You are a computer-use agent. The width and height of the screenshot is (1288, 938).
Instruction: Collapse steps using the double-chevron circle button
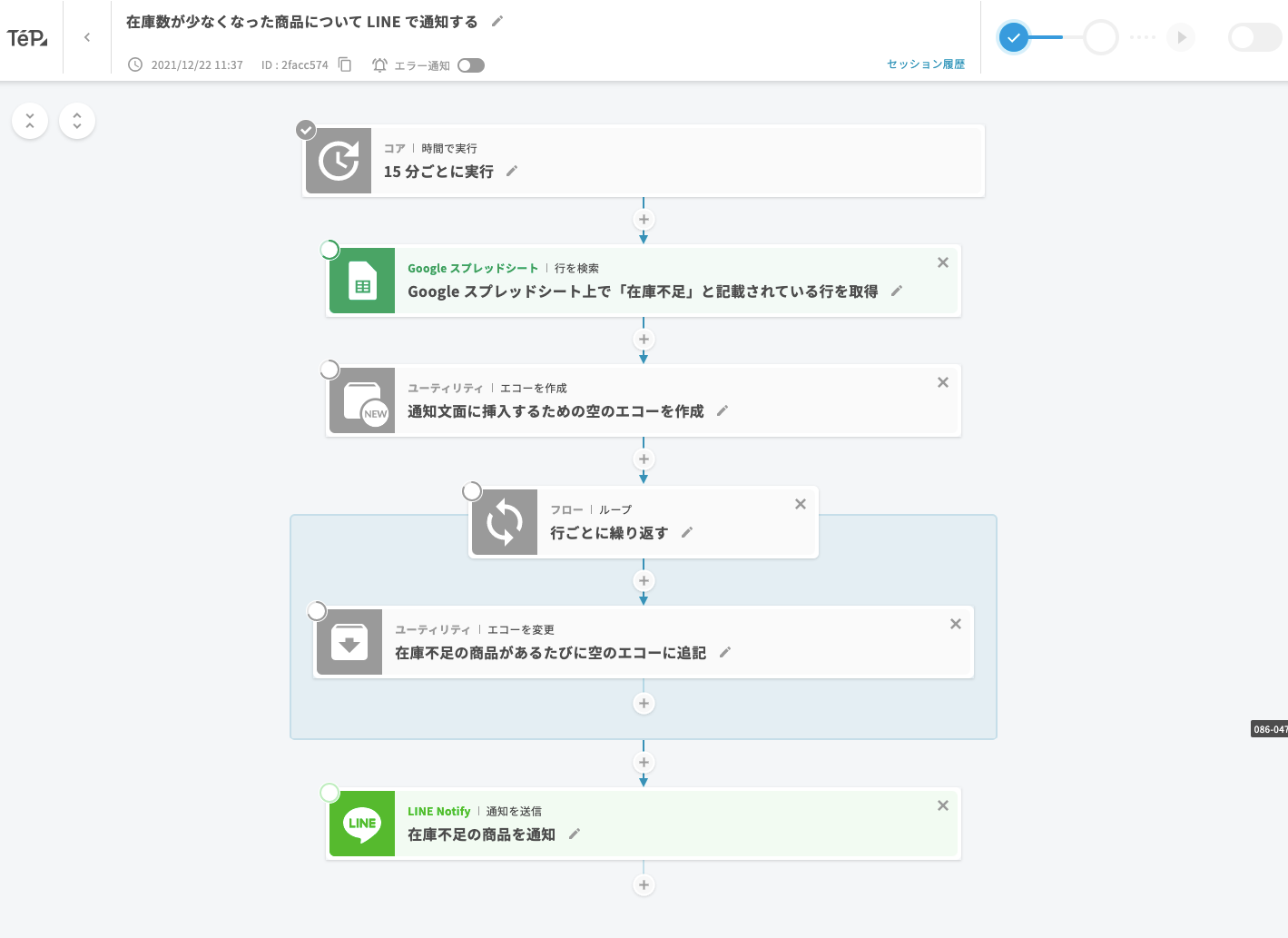point(30,120)
